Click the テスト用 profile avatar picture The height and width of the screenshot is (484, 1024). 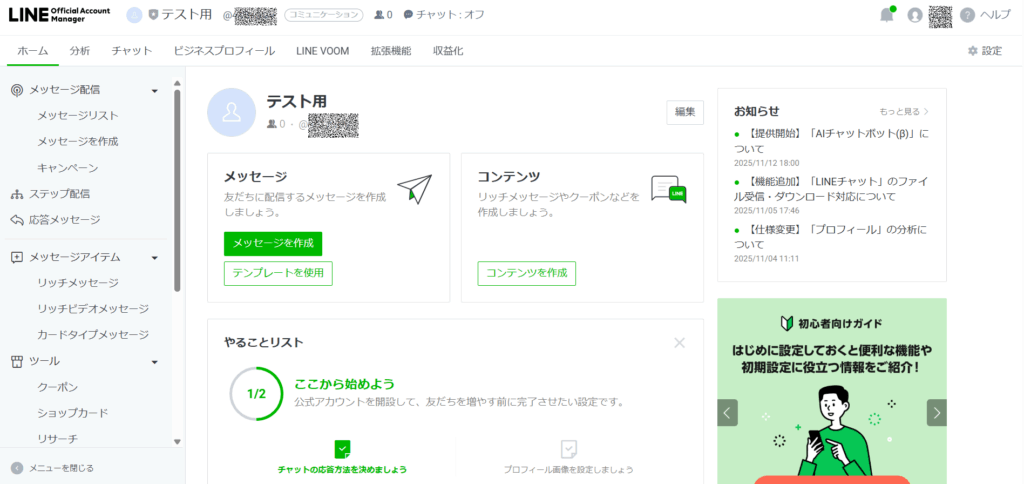coord(231,112)
